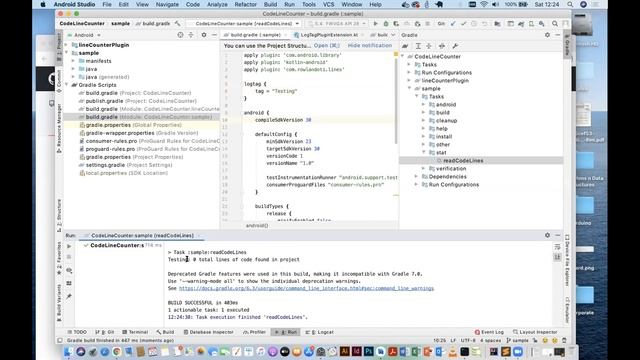Expand all in the Gradle panel toolbar
The width and height of the screenshot is (640, 360).
[x=418, y=46]
